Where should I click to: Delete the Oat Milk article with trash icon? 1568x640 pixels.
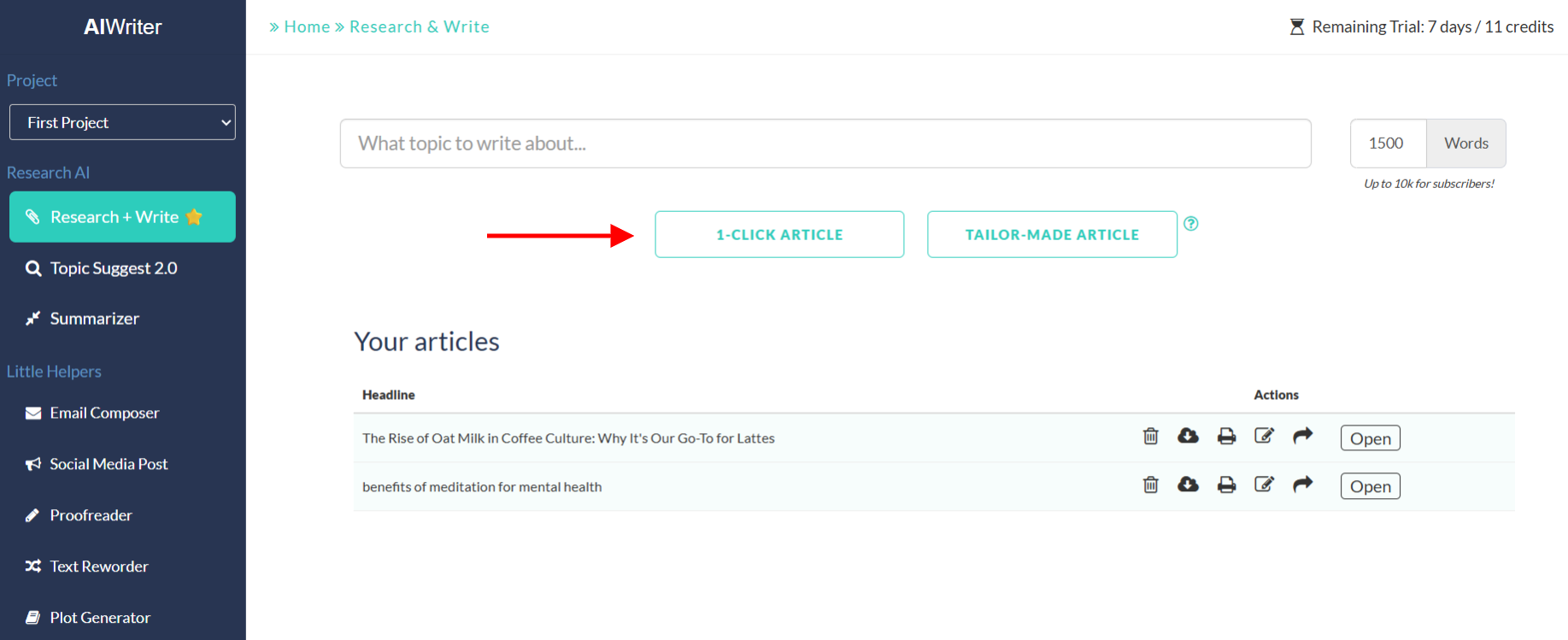(1151, 437)
